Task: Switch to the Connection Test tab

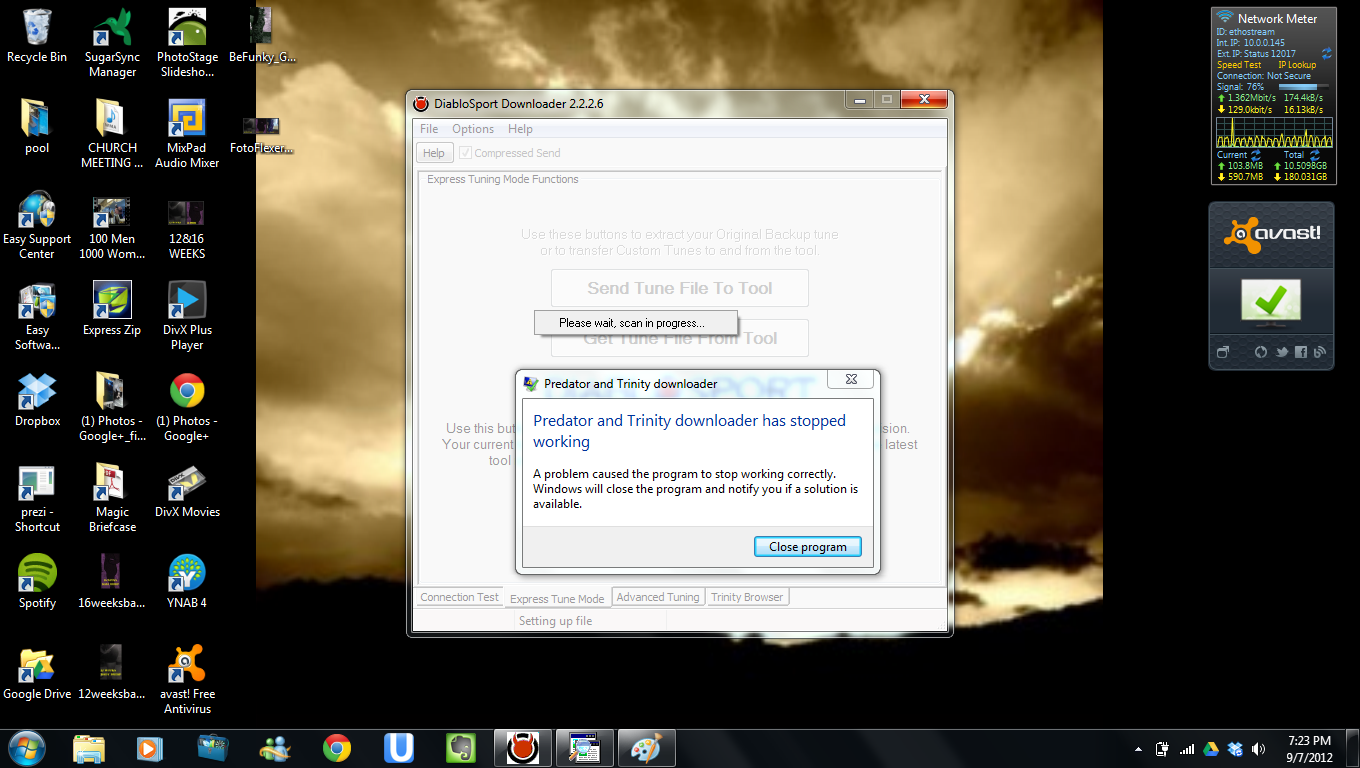Action: coord(459,597)
